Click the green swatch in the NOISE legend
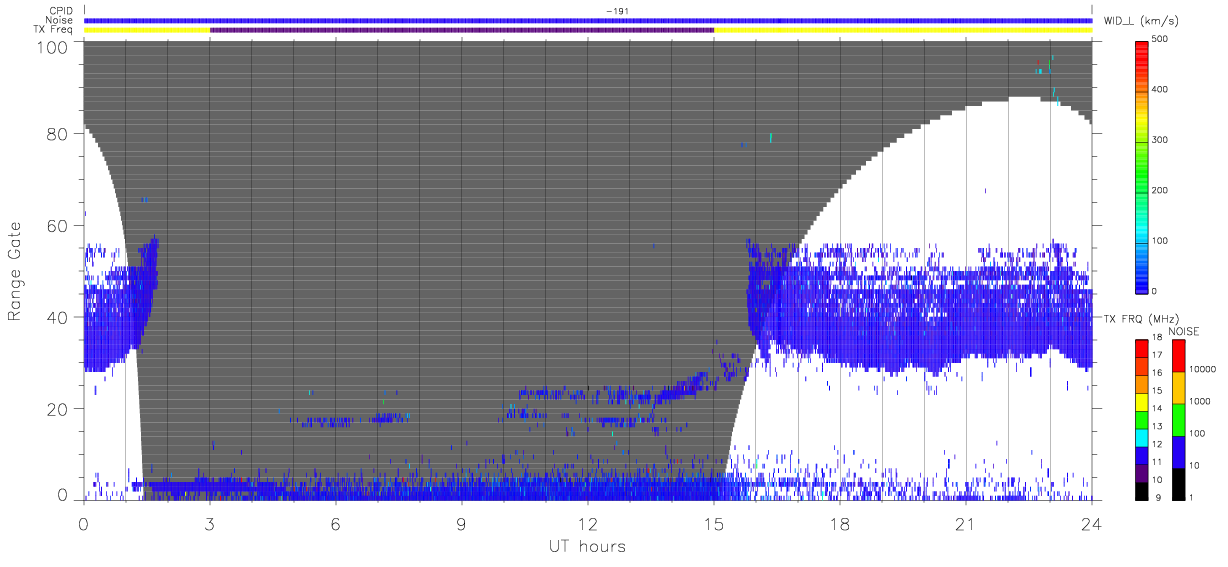This screenshot has height=567, width=1228. coord(1178,419)
